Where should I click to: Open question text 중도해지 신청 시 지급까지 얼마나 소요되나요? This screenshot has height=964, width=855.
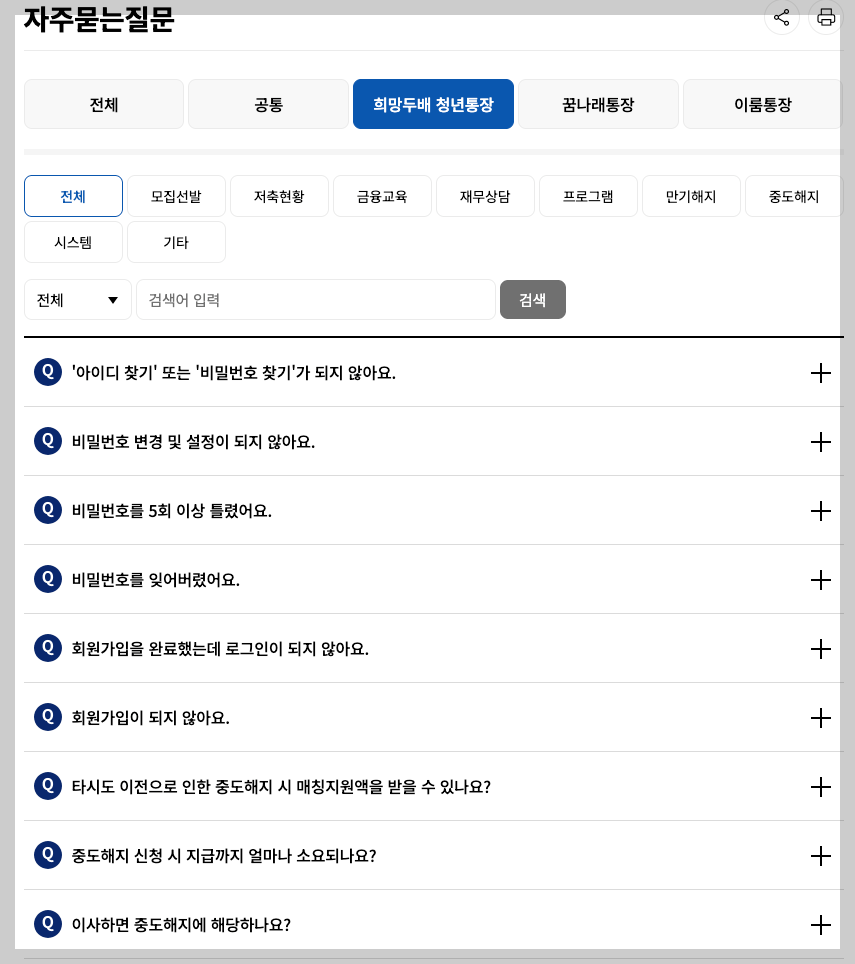tap(224, 855)
